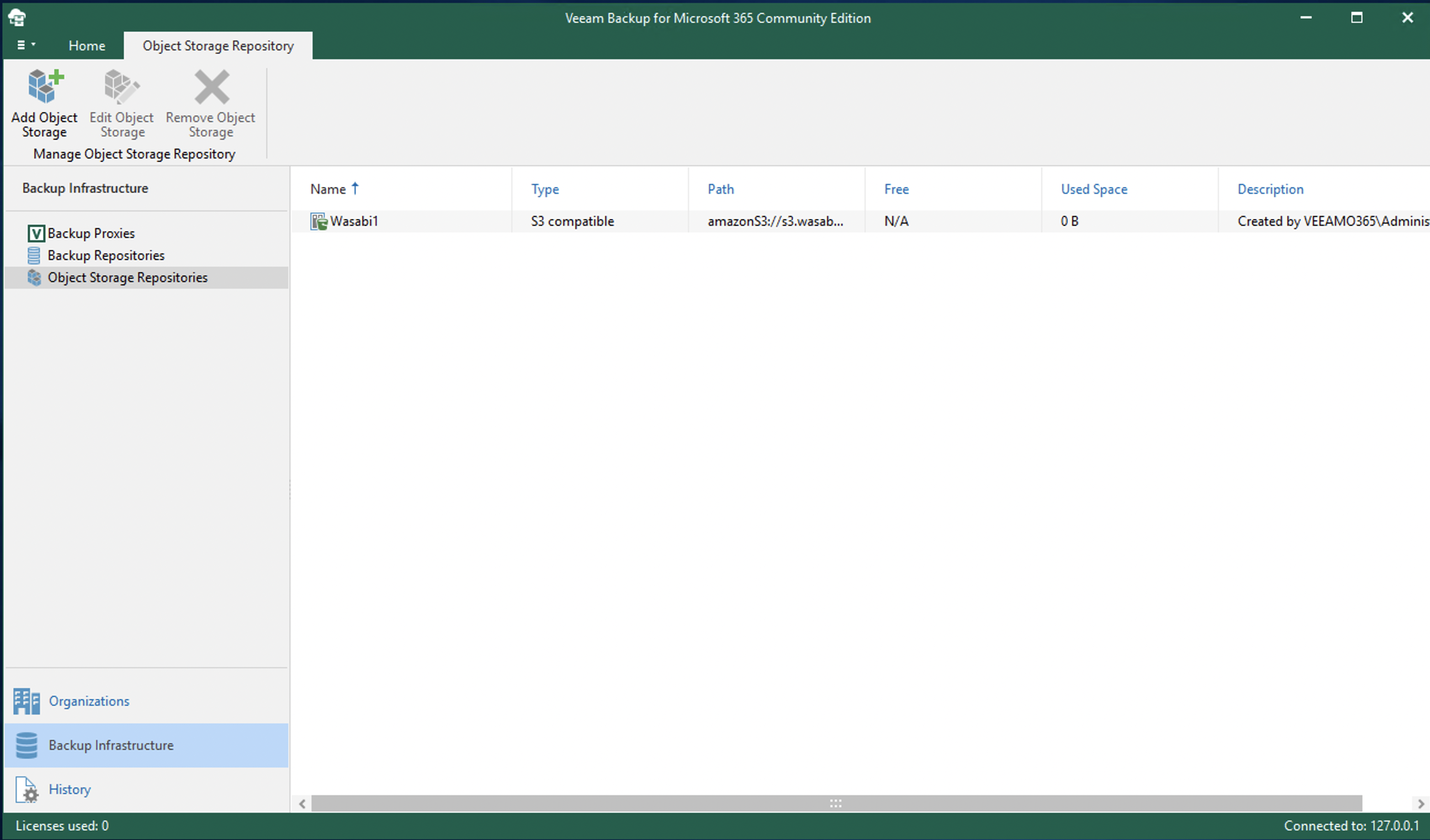Click the horizontal scrollbar left arrow
The height and width of the screenshot is (840, 1430).
pyautogui.click(x=303, y=804)
